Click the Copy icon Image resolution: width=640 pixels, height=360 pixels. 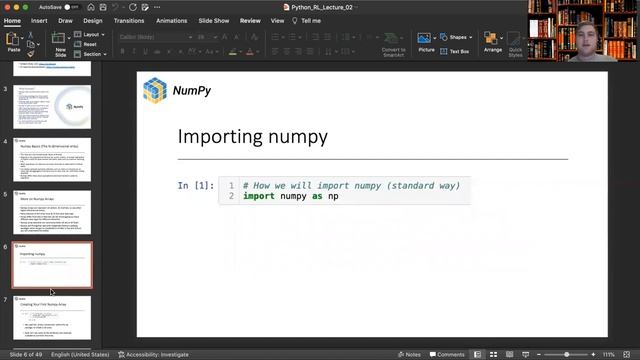[x=31, y=44]
